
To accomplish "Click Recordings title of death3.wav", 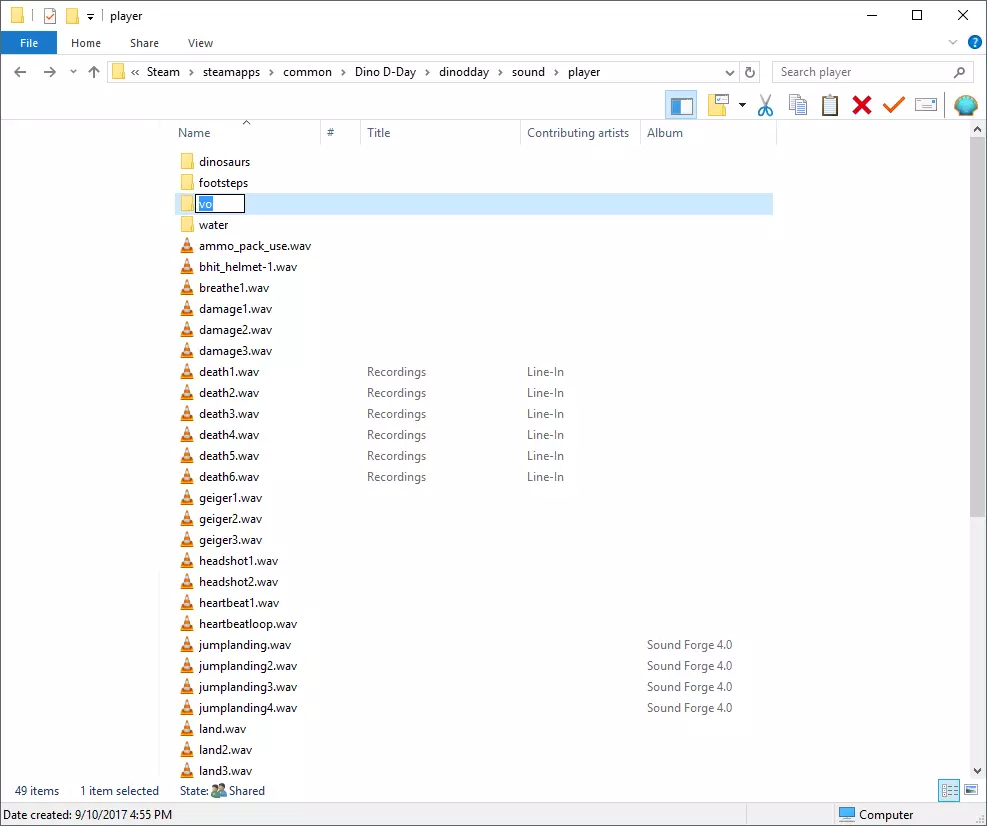I will pos(397,414).
